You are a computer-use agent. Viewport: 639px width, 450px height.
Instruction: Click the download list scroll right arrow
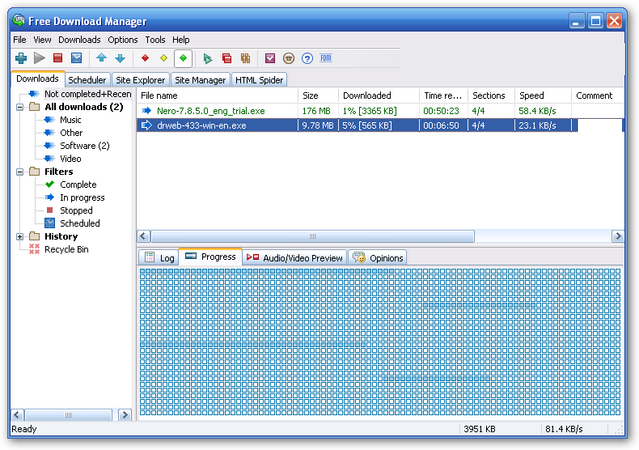[x=618, y=236]
